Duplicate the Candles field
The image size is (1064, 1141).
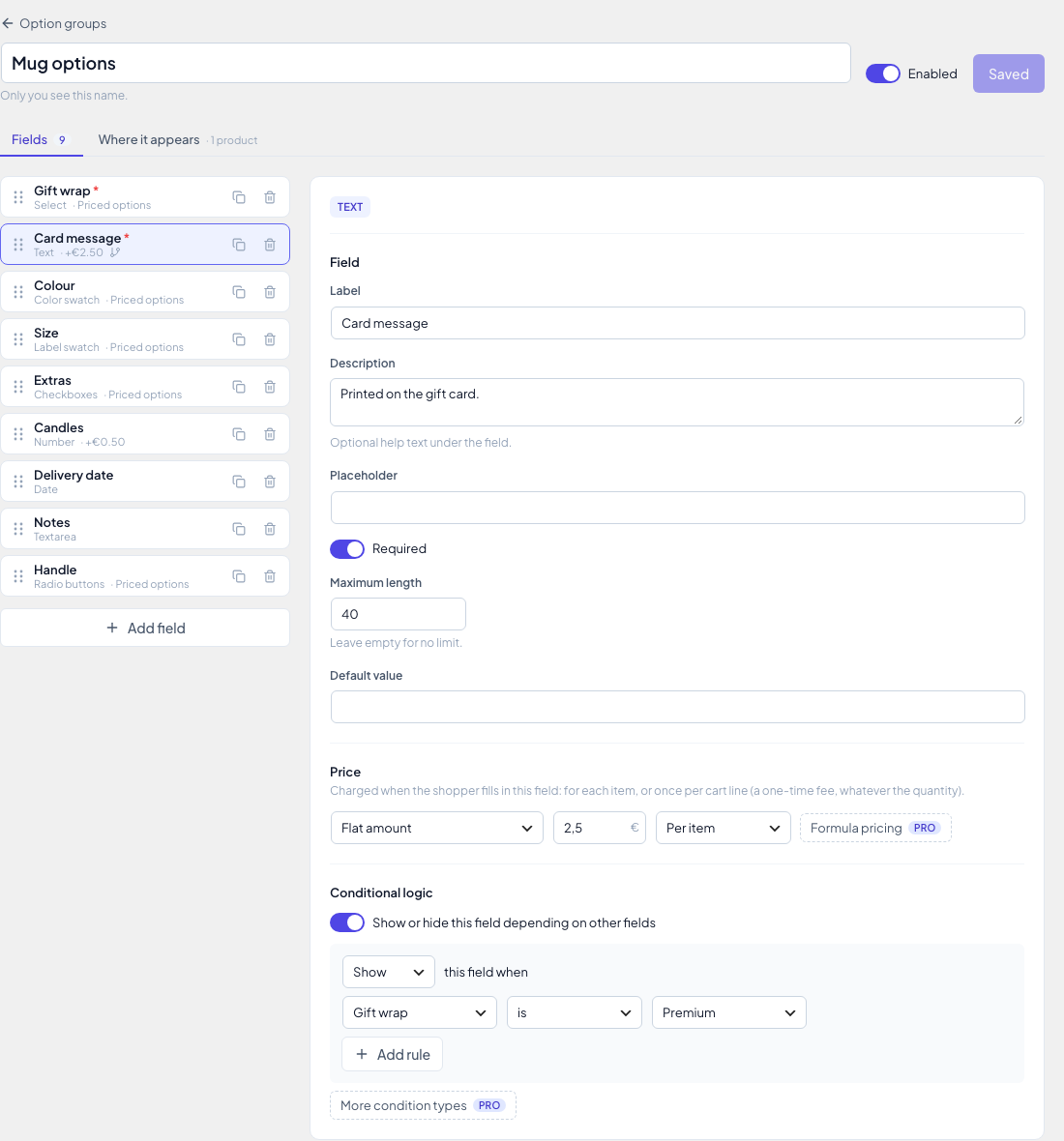coord(239,434)
